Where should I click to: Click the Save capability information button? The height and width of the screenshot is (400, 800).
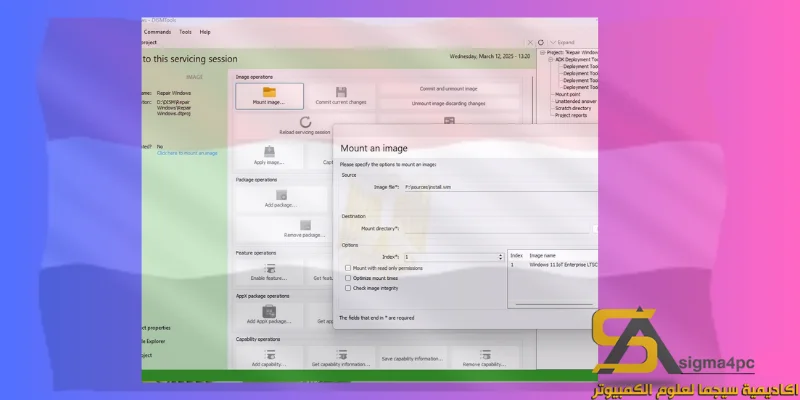click(413, 358)
